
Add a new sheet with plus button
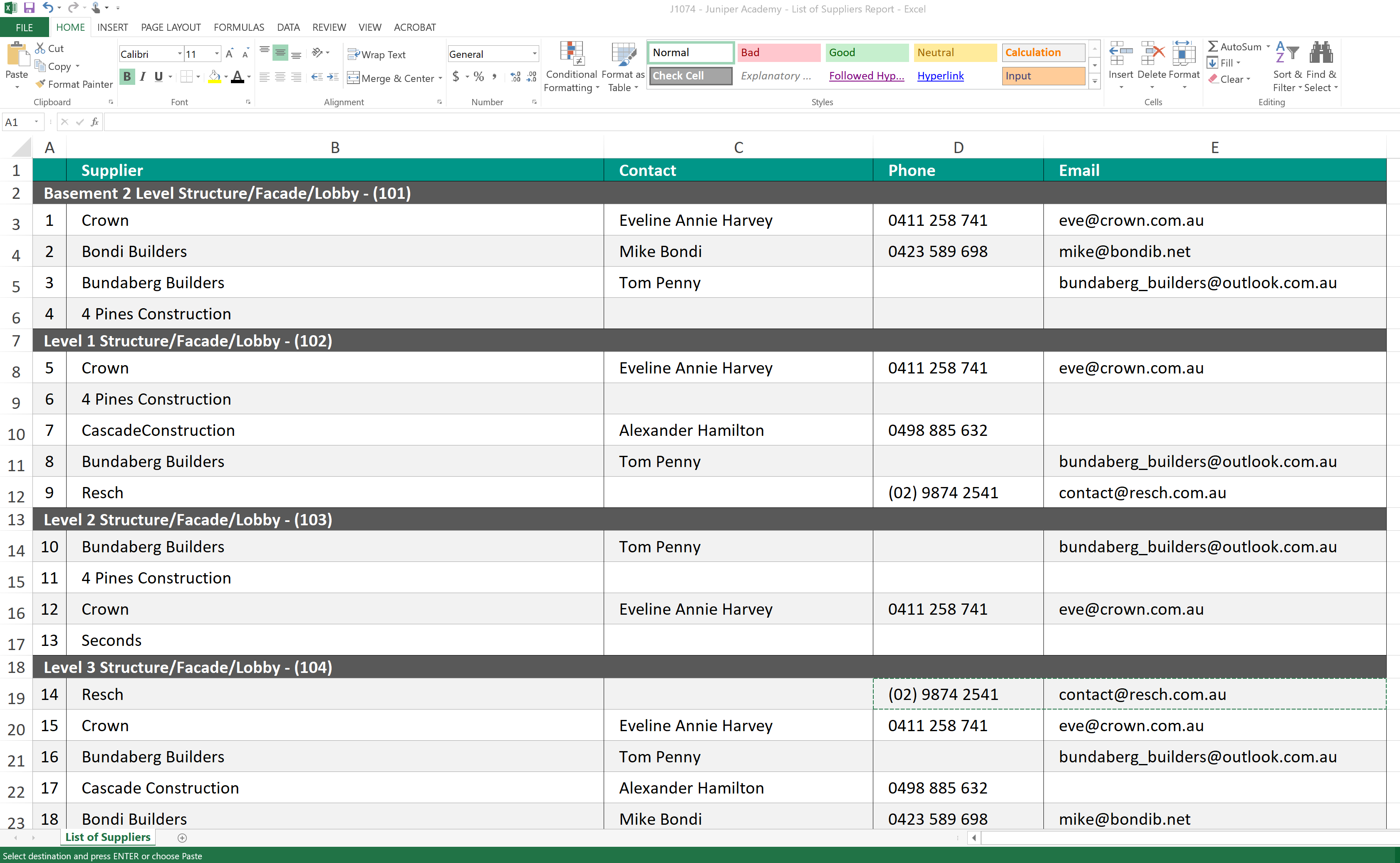[182, 838]
